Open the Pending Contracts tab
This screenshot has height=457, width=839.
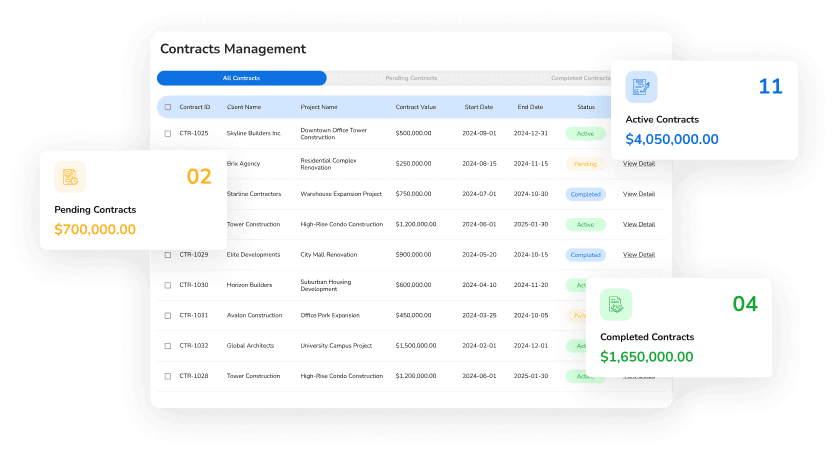pos(411,78)
